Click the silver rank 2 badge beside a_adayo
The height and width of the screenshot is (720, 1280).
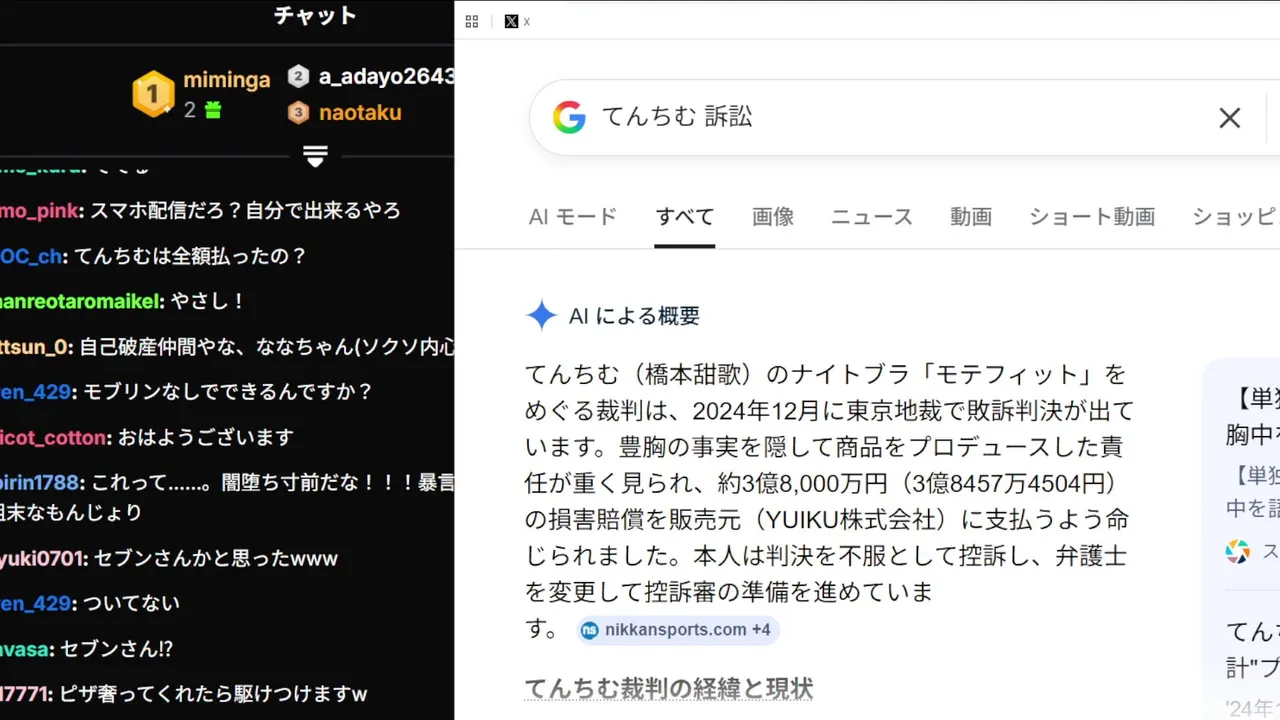pyautogui.click(x=298, y=76)
